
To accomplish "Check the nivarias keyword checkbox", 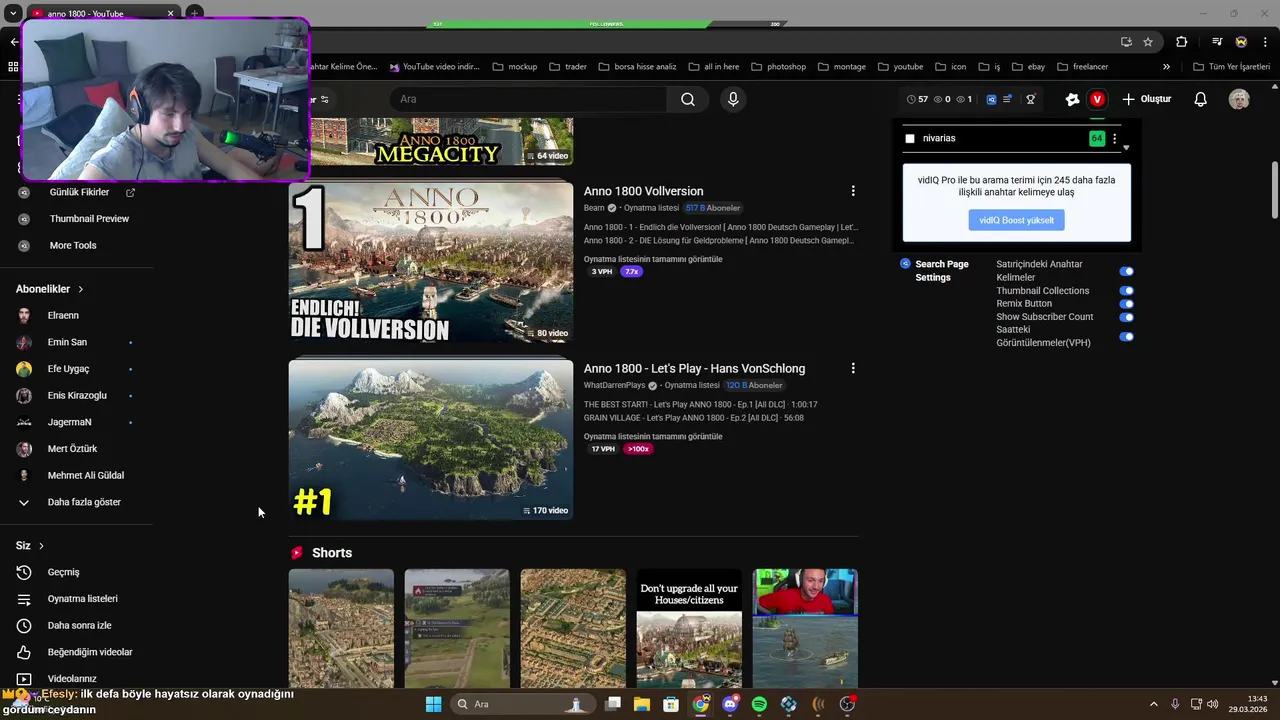I will (910, 139).
